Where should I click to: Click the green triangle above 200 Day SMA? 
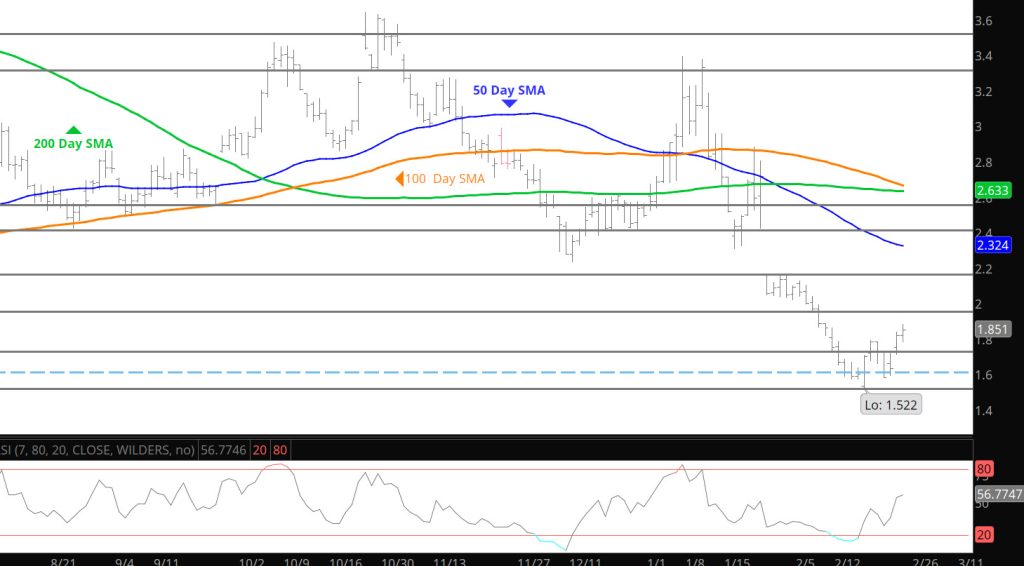click(74, 129)
